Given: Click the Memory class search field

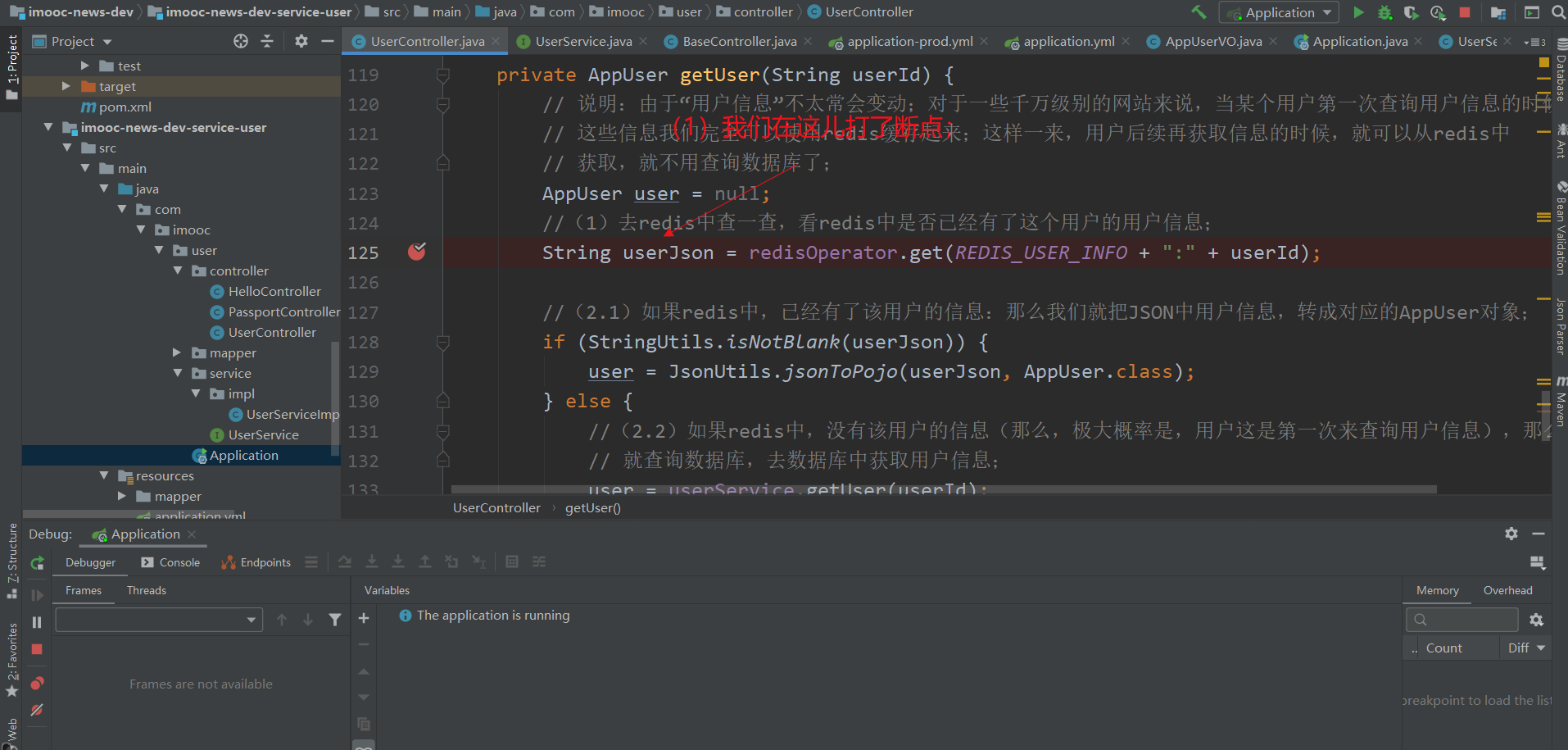Looking at the screenshot, I should [x=1462, y=620].
